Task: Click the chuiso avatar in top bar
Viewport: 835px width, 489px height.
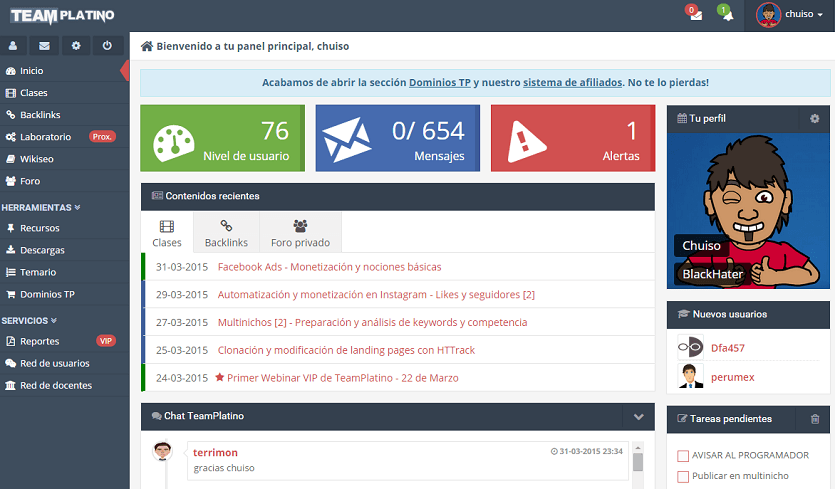Action: 768,14
